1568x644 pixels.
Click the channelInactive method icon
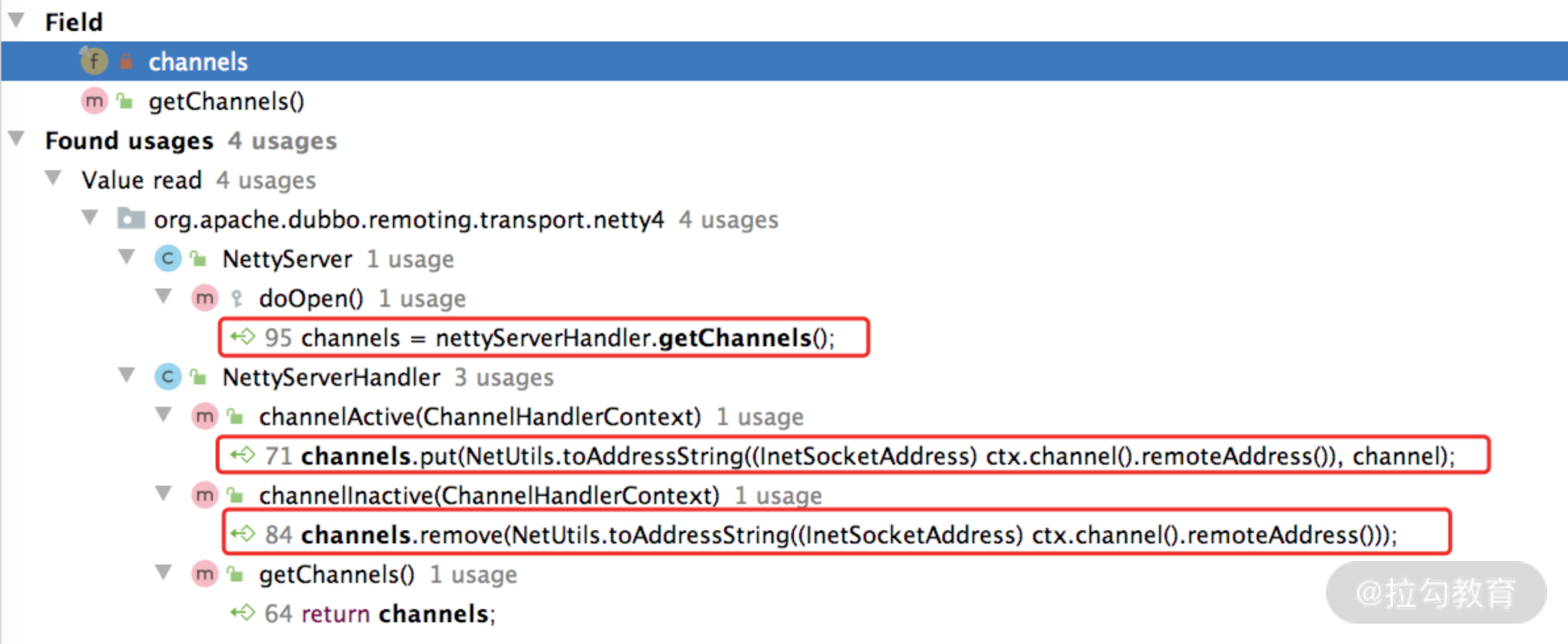pyautogui.click(x=204, y=495)
